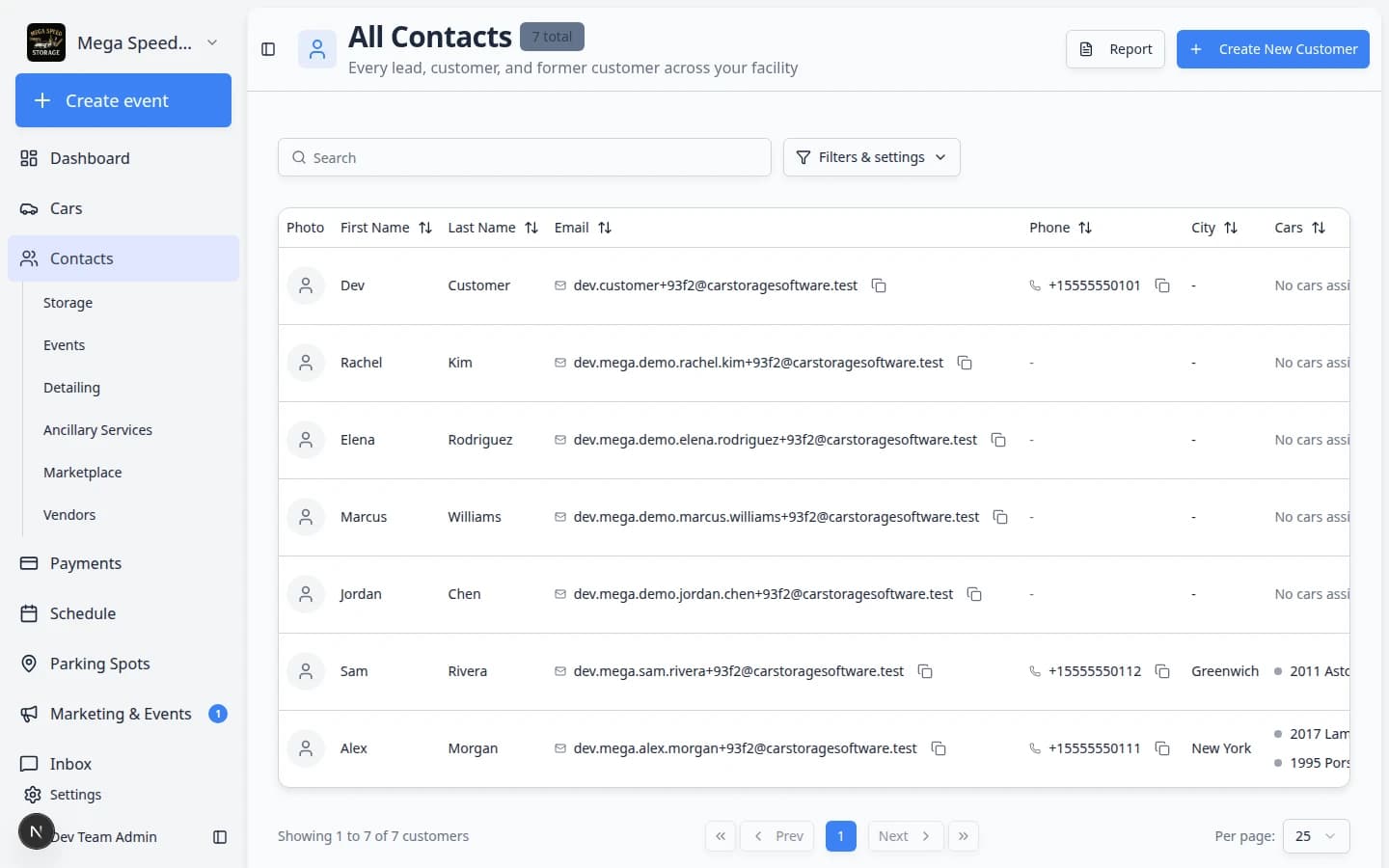Toggle the sidebar panel icon beside All Contacts

click(268, 49)
